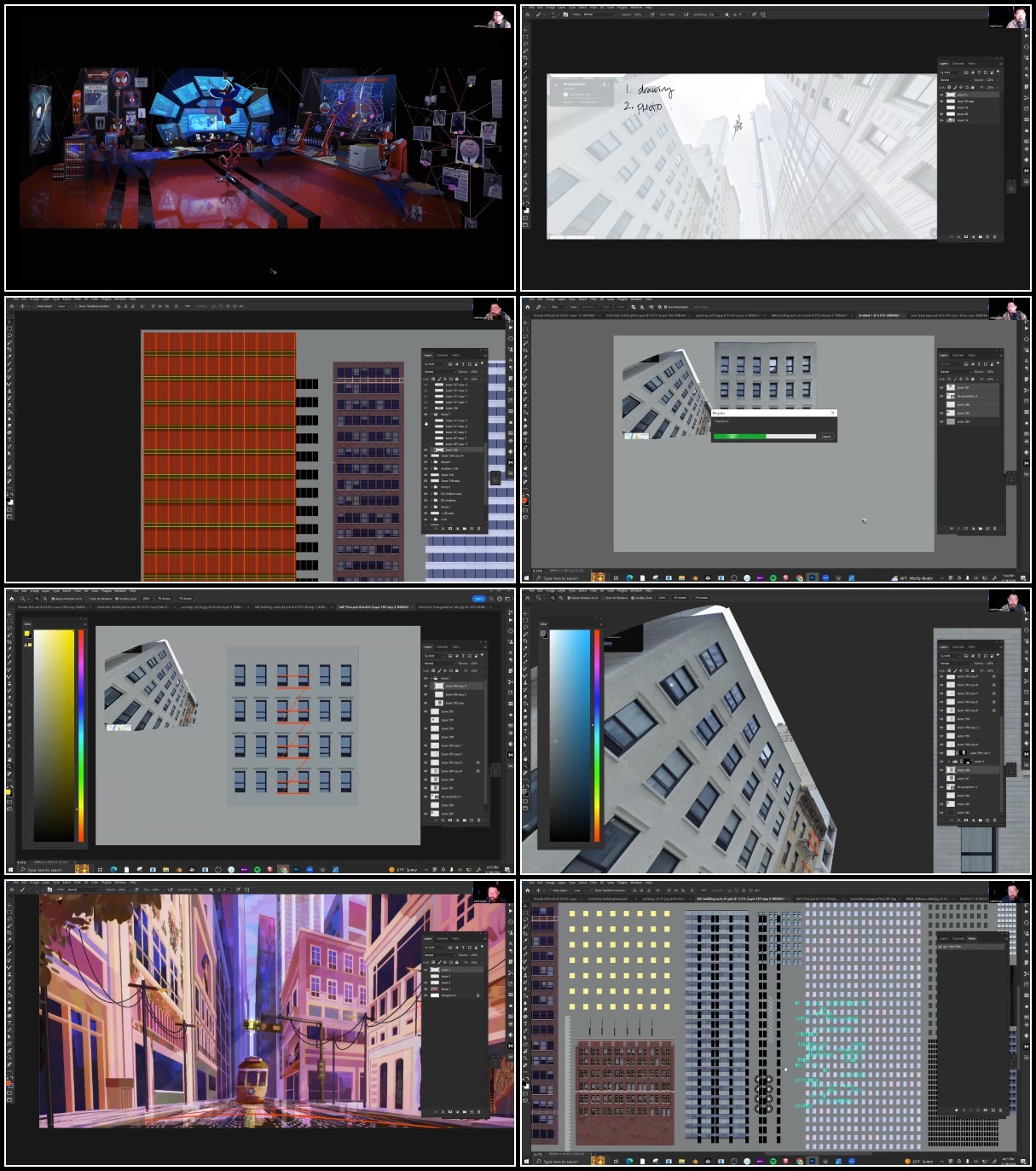Open the Pen tool Path mode dropdown in the Progress-dialog frame
Viewport: 1036px width, 1171px height.
(559, 307)
